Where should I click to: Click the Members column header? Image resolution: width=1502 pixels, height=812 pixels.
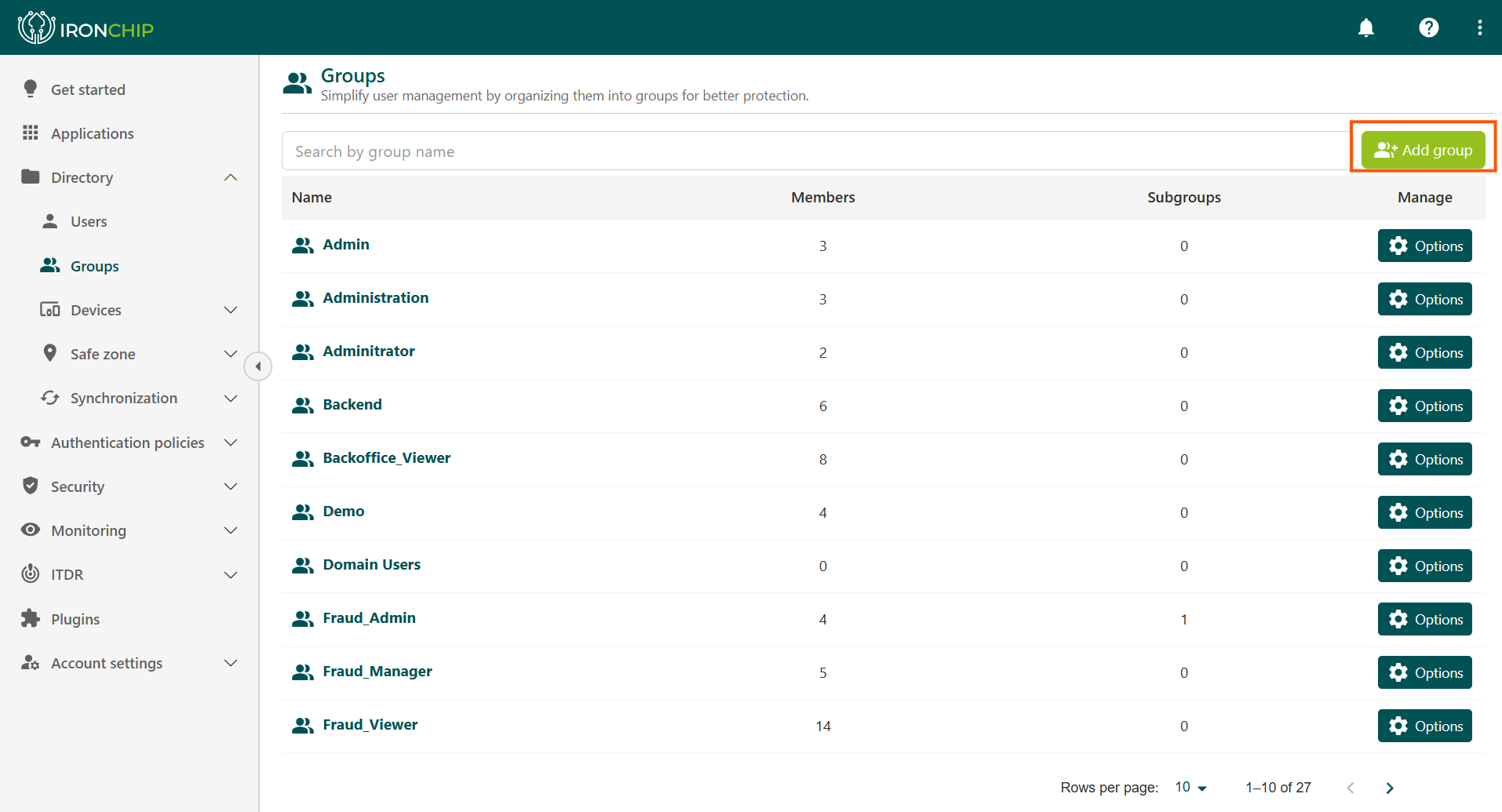coord(823,198)
